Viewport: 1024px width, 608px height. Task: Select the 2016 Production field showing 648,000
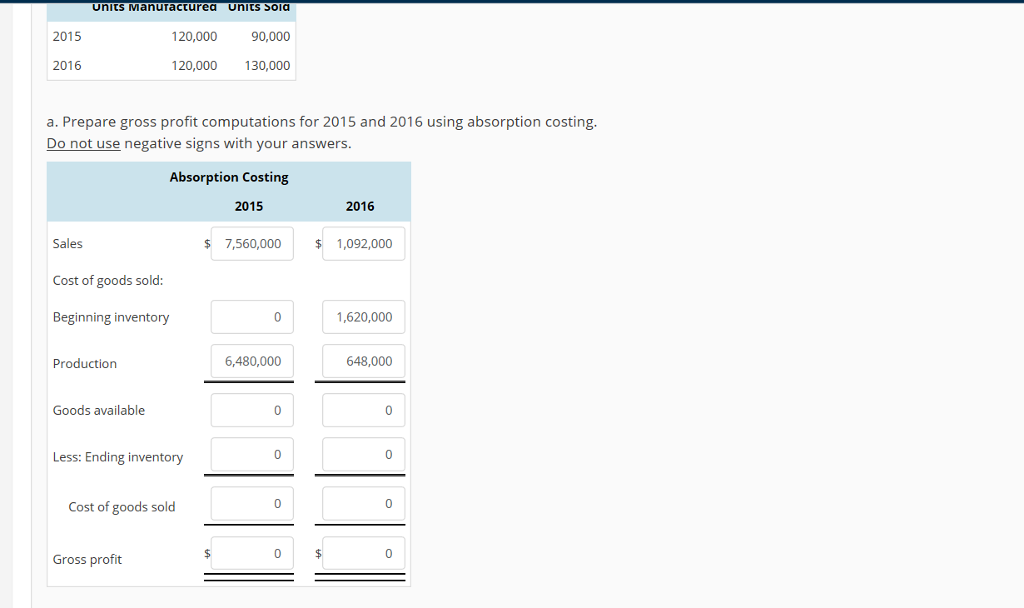tap(362, 361)
